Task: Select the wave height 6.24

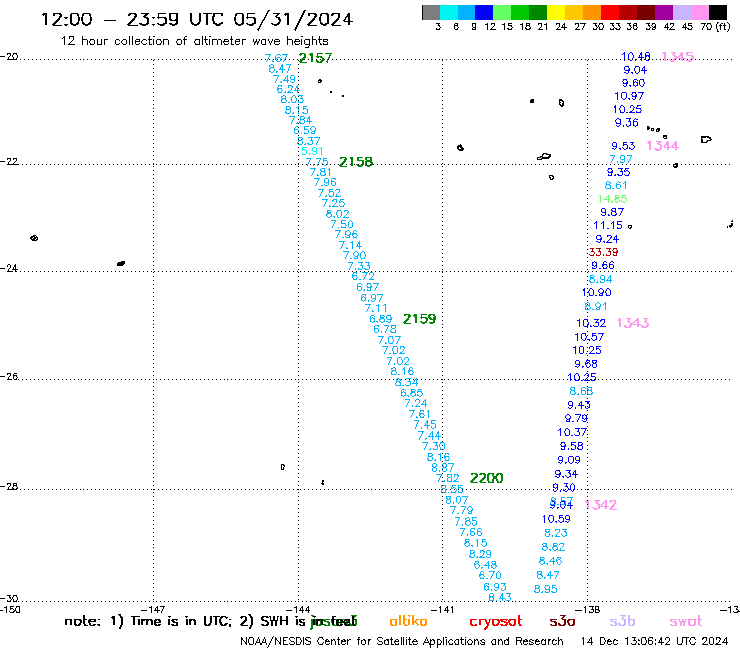Action: [x=288, y=89]
